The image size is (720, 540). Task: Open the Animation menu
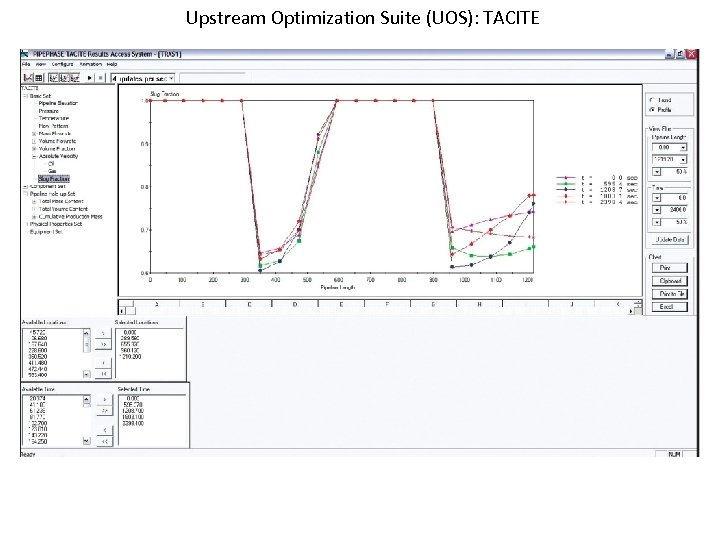pos(90,64)
